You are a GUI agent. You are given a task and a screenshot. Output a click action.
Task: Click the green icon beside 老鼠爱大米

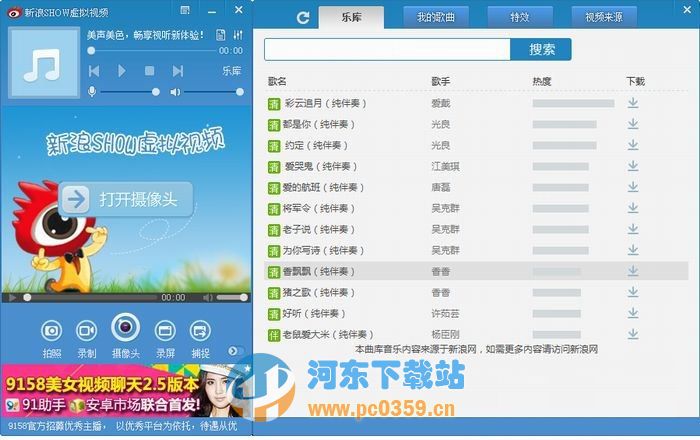tap(274, 335)
